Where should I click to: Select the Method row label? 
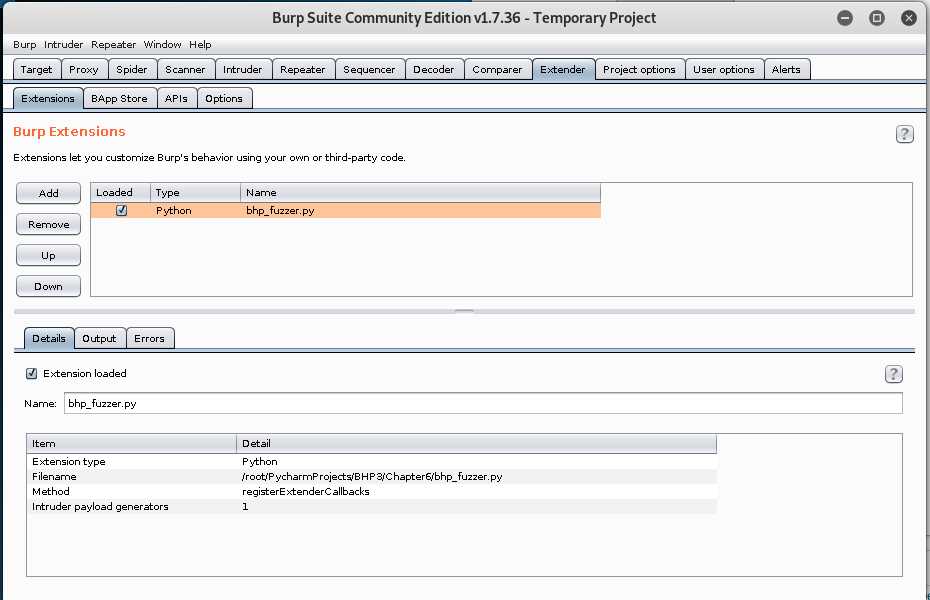click(x=51, y=492)
